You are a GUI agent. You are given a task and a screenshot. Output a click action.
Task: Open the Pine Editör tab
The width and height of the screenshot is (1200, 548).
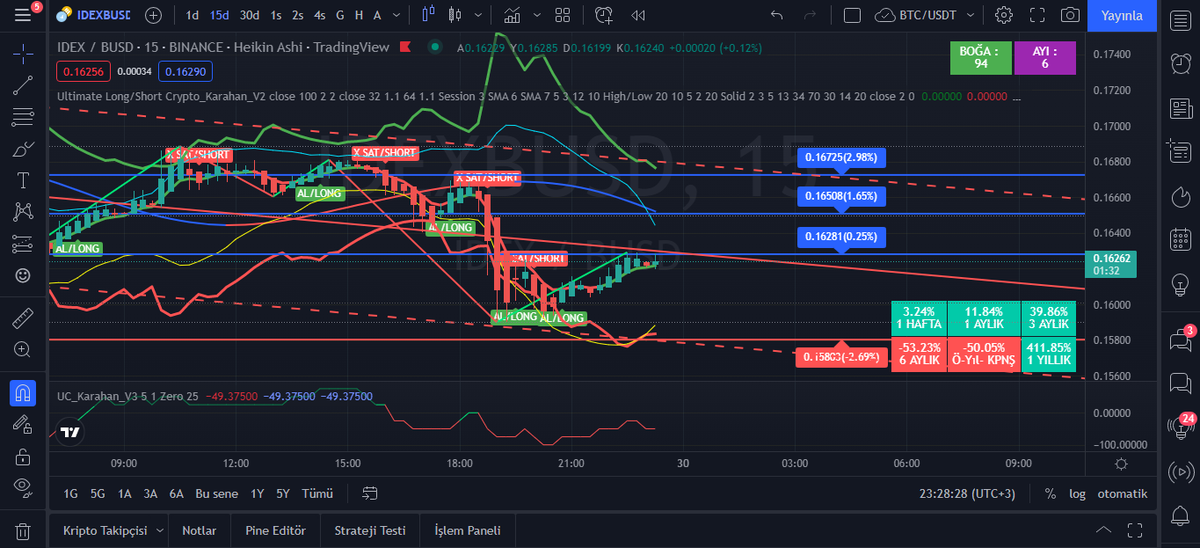click(276, 531)
